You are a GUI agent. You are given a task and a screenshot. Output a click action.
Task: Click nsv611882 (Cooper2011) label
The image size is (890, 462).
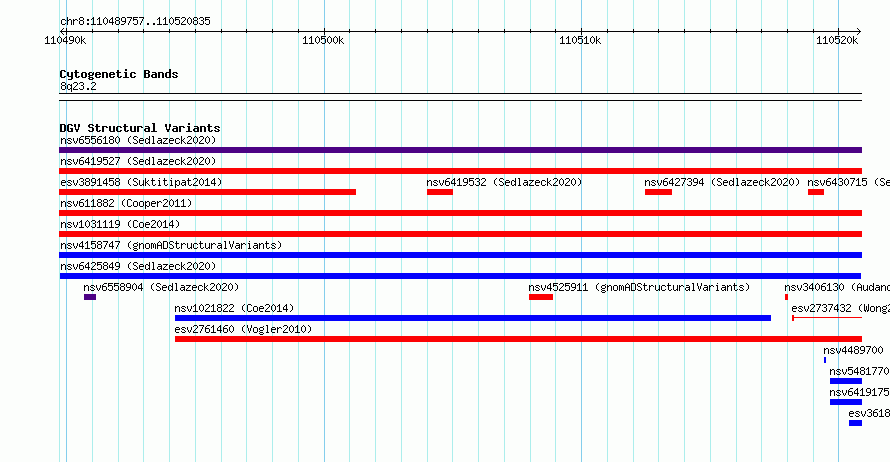[x=126, y=203]
